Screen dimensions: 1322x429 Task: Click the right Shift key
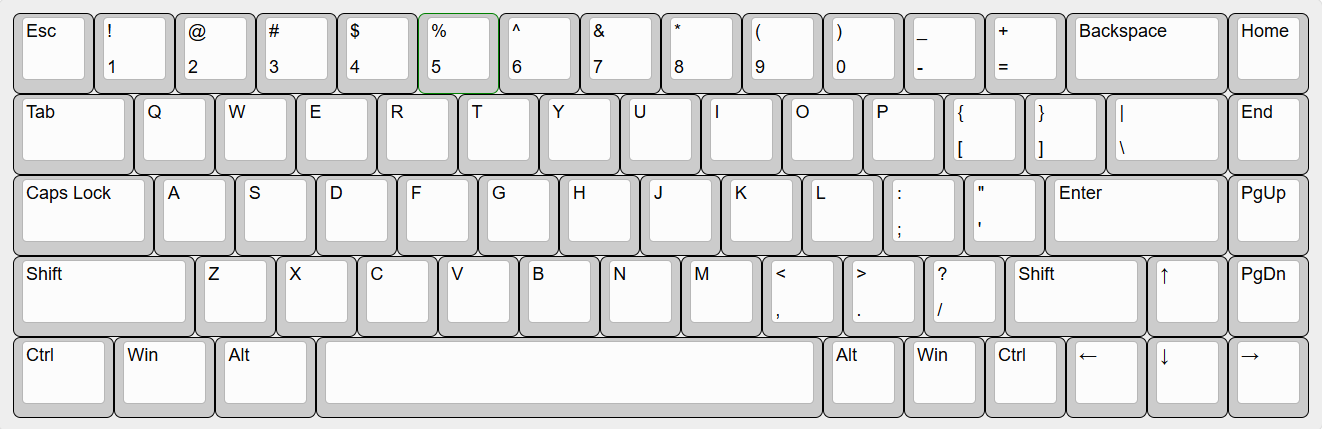pyautogui.click(x=1076, y=296)
